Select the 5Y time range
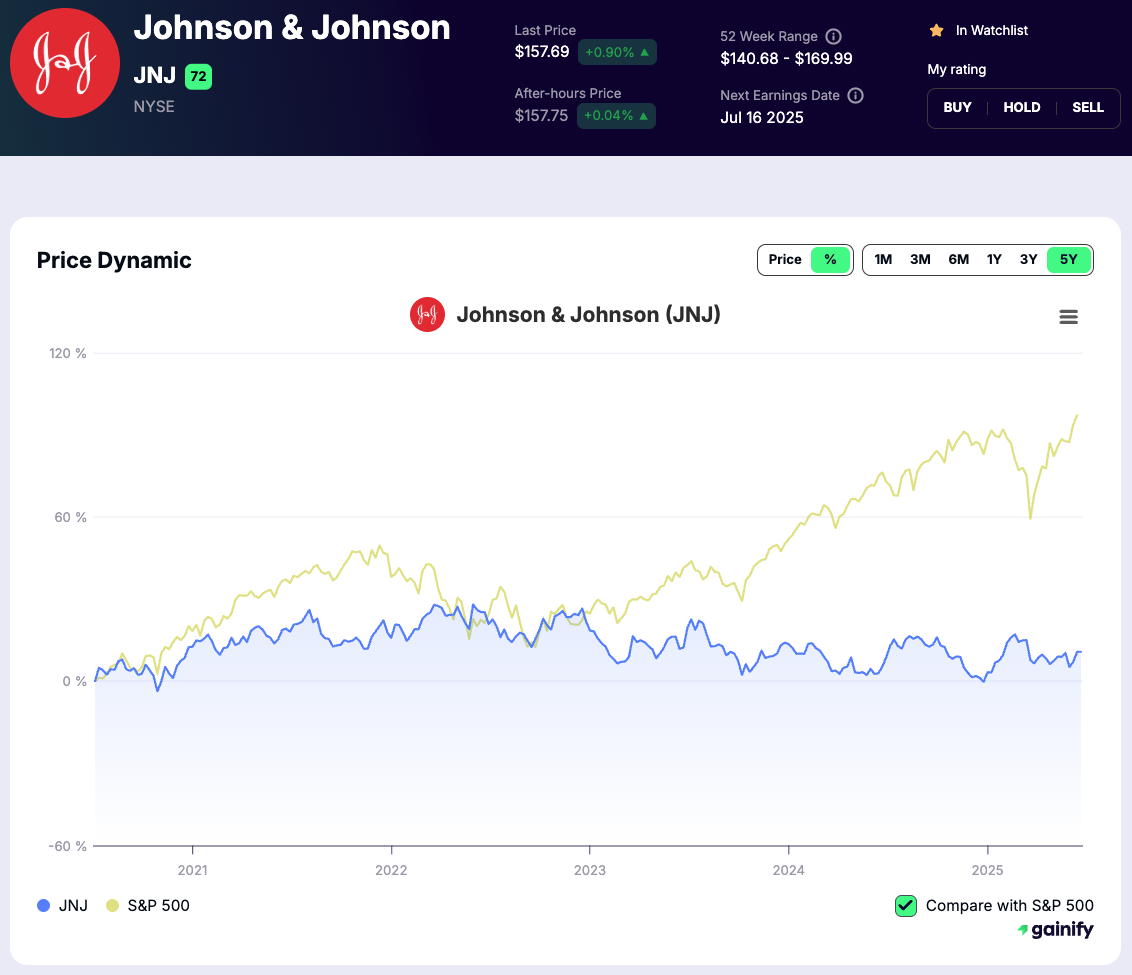The width and height of the screenshot is (1132, 975). (1068, 260)
